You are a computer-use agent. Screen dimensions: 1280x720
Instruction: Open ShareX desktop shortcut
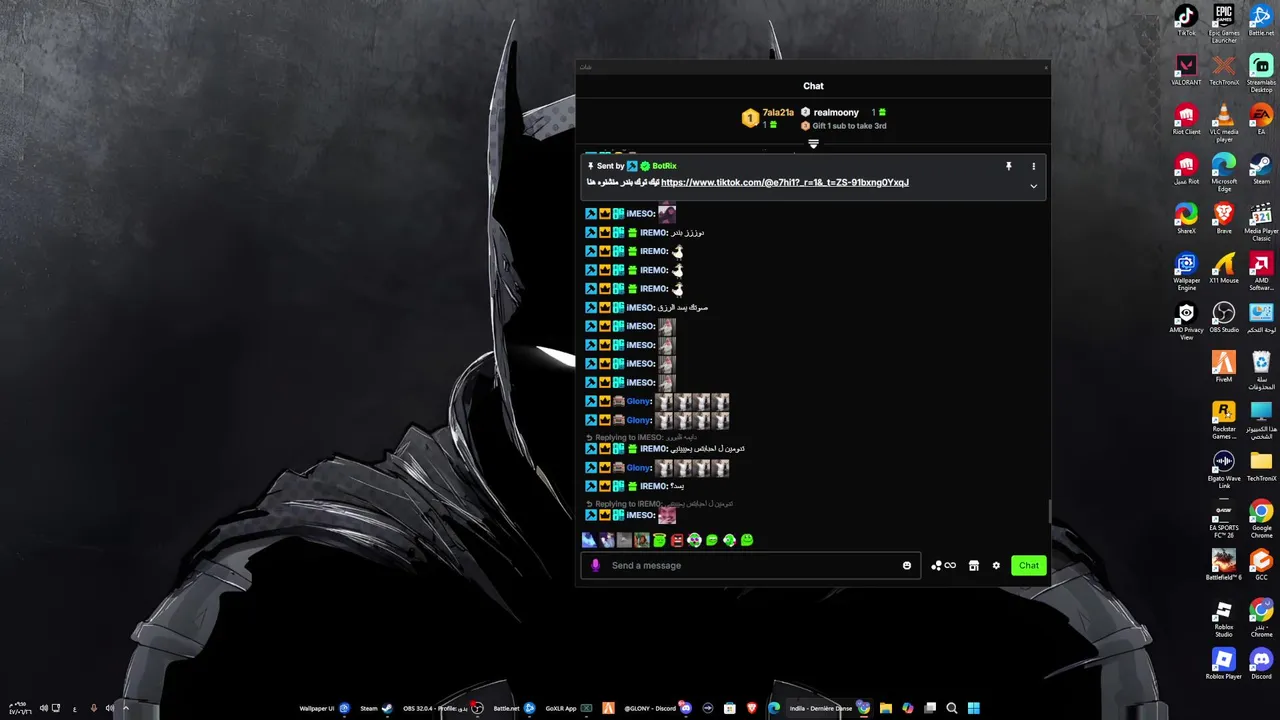(x=1186, y=218)
